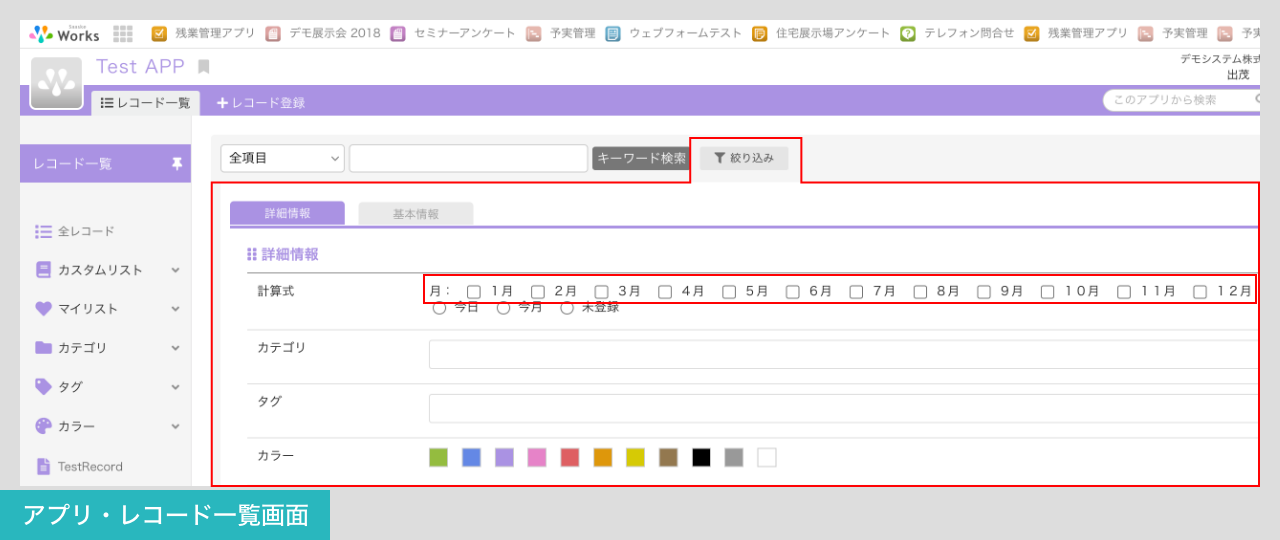
Task: Click the document icon beside TestRecord
Action: tap(43, 466)
